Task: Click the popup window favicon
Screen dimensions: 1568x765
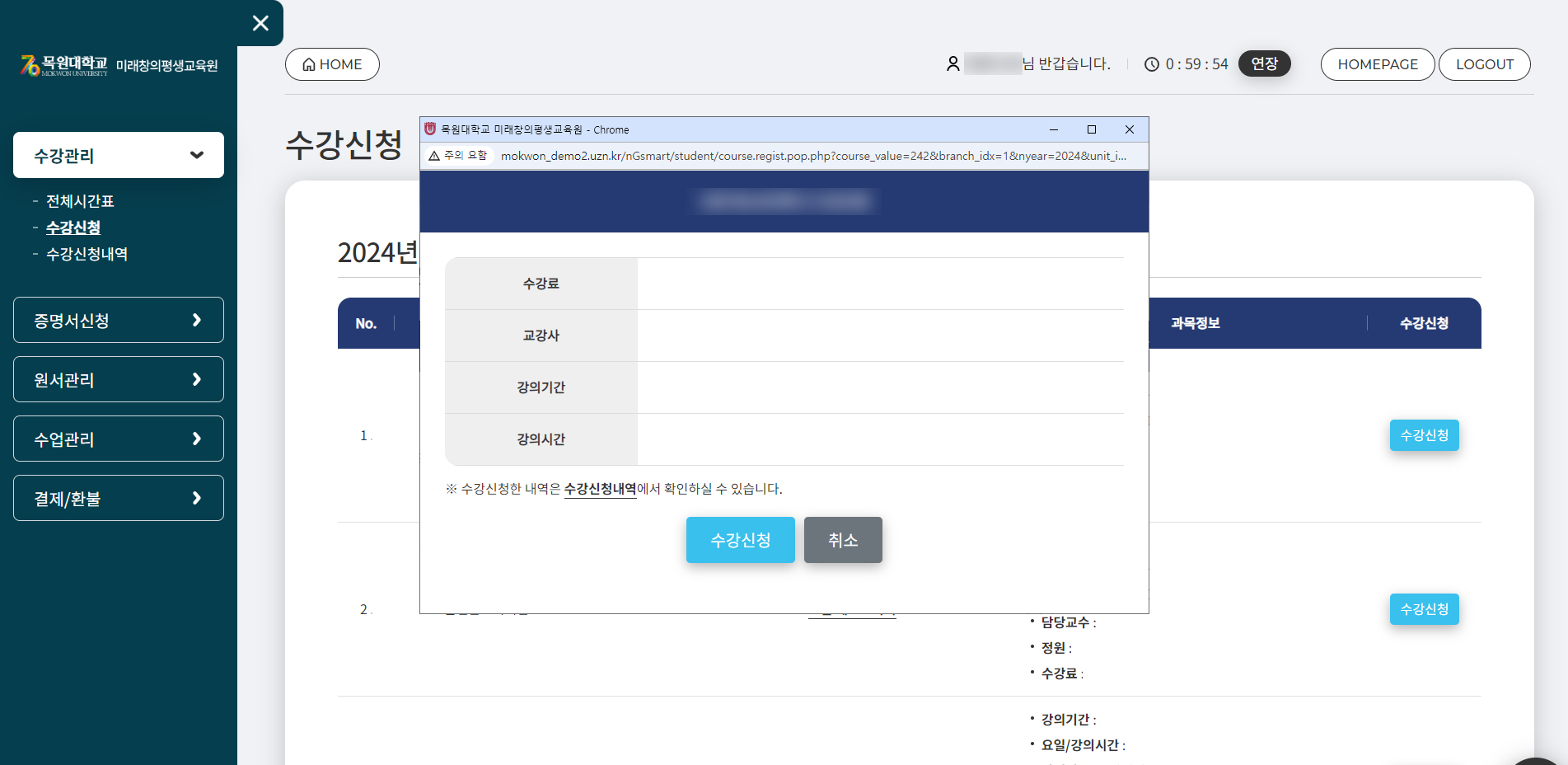Action: 430,129
